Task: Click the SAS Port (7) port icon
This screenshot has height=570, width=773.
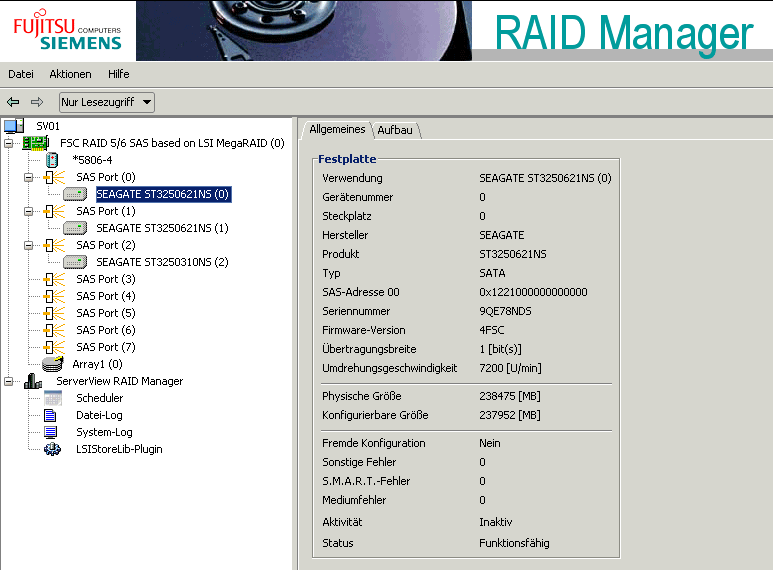Action: pos(54,347)
